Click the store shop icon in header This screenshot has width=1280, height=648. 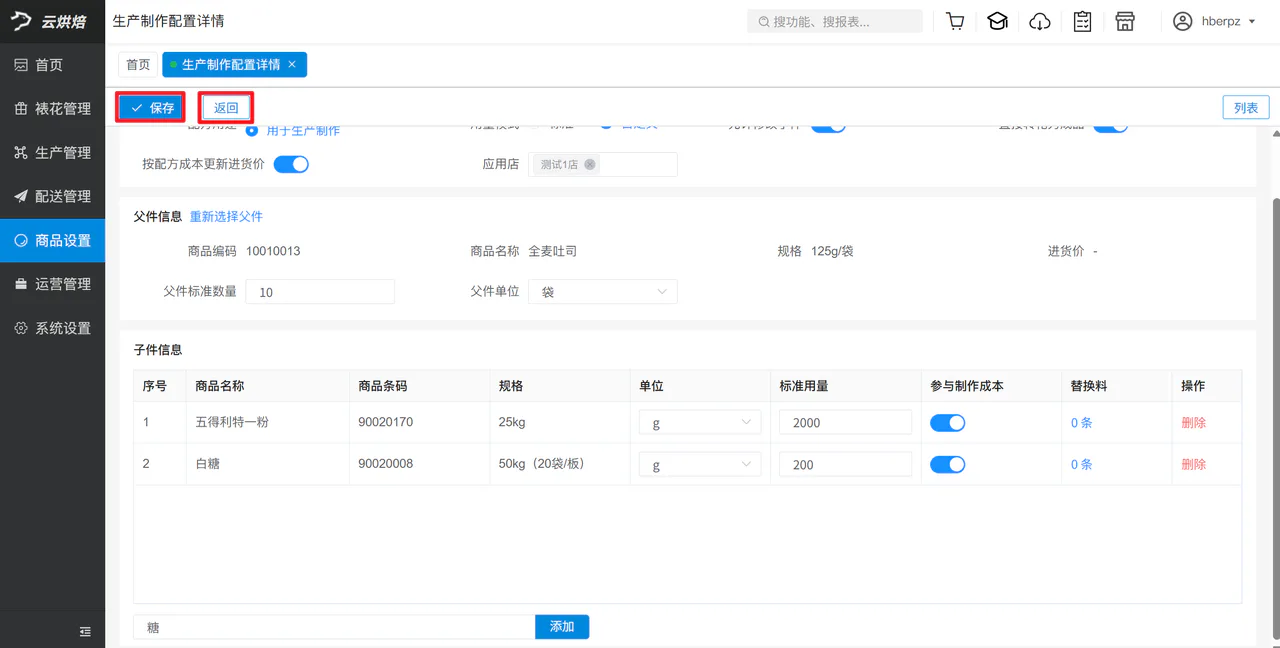[1125, 21]
